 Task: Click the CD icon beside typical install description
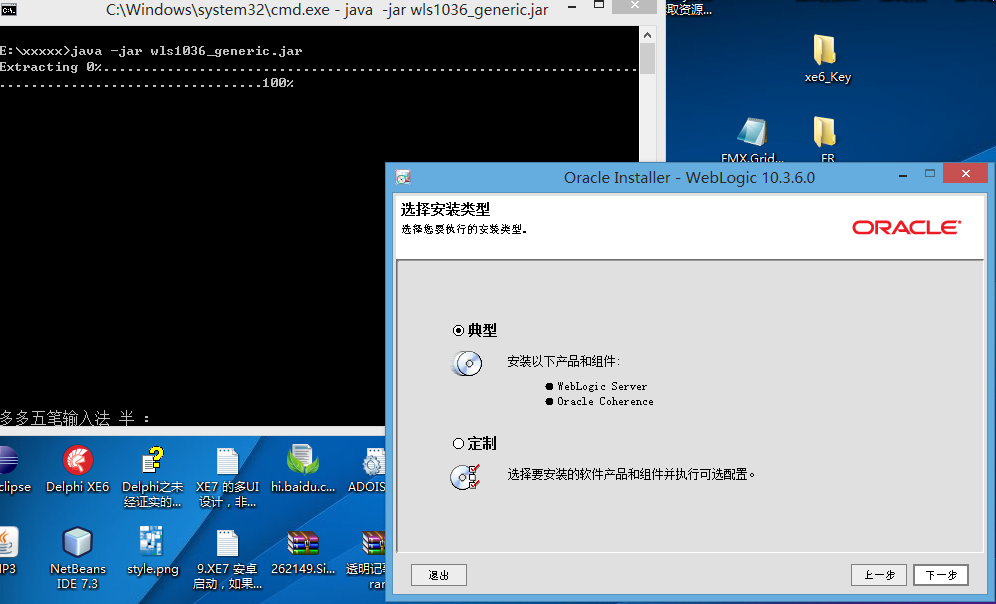coord(467,364)
